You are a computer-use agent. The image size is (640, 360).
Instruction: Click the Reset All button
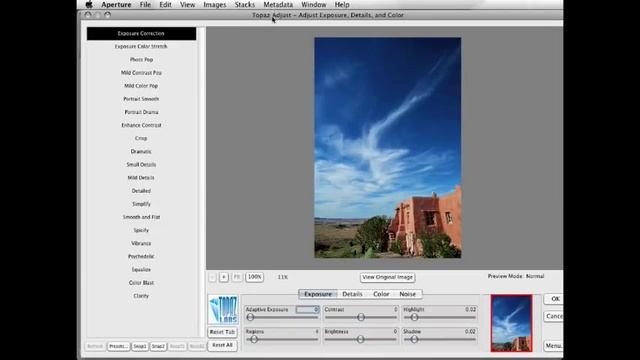coord(222,345)
